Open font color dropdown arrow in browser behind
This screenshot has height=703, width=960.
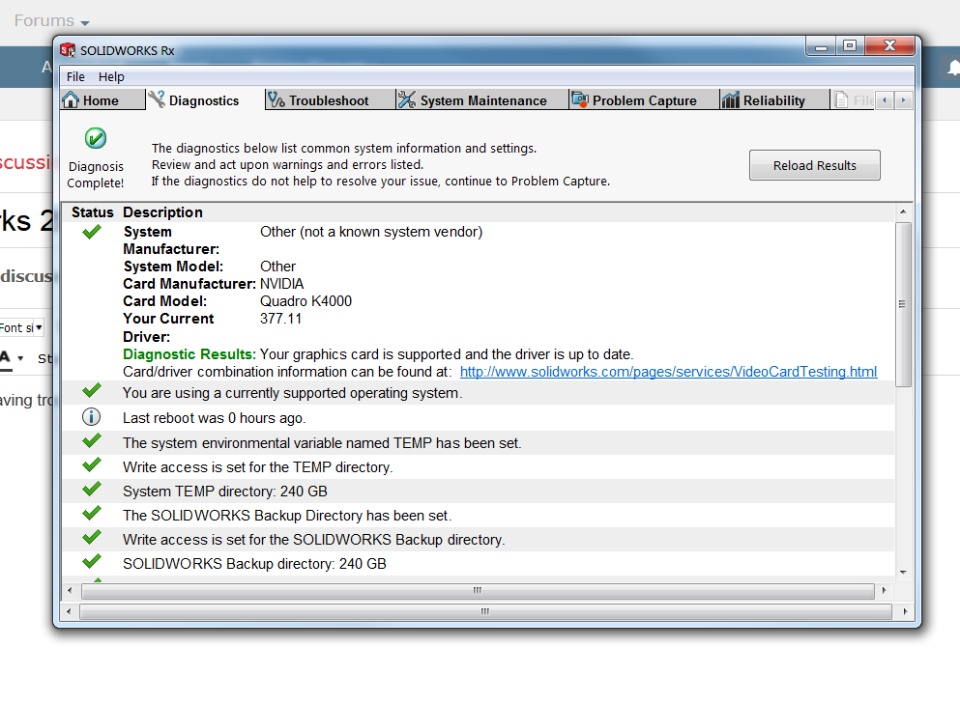[x=20, y=358]
